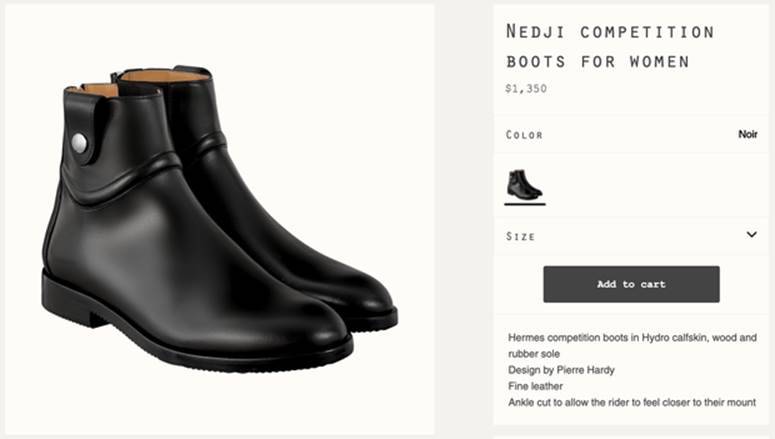The image size is (775, 439).
Task: Click the tan lining of front boot
Action: tap(100, 91)
